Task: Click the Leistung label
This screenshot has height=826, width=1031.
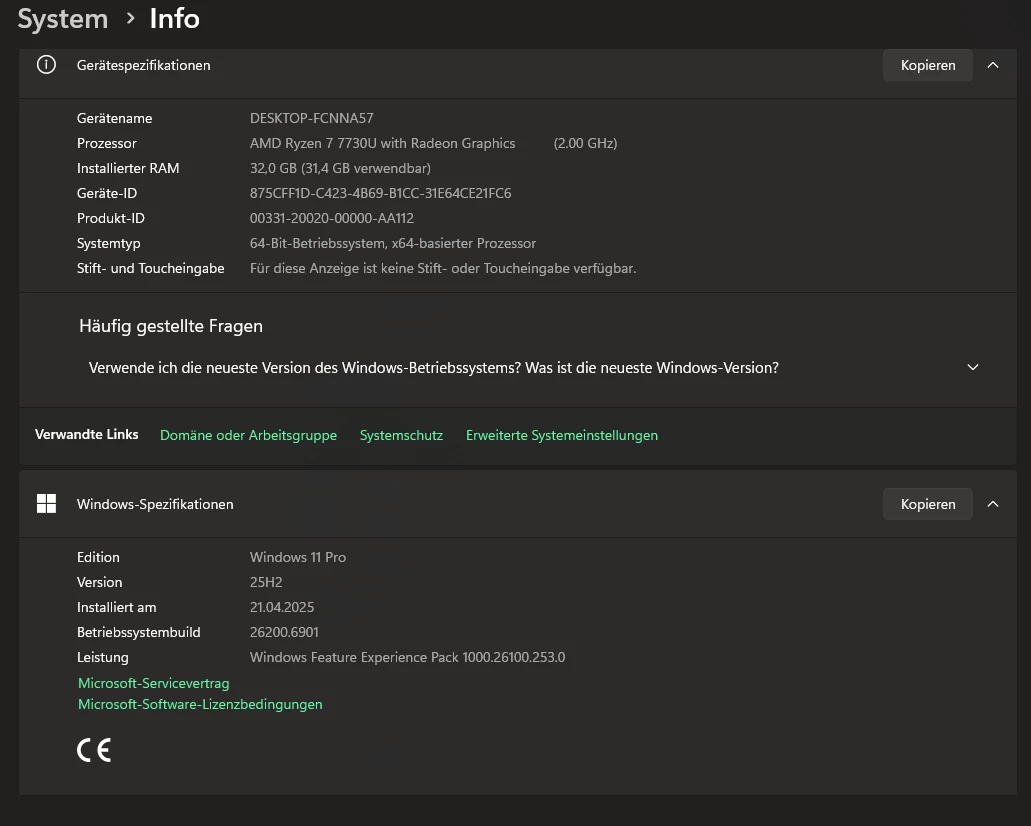Action: click(x=103, y=657)
